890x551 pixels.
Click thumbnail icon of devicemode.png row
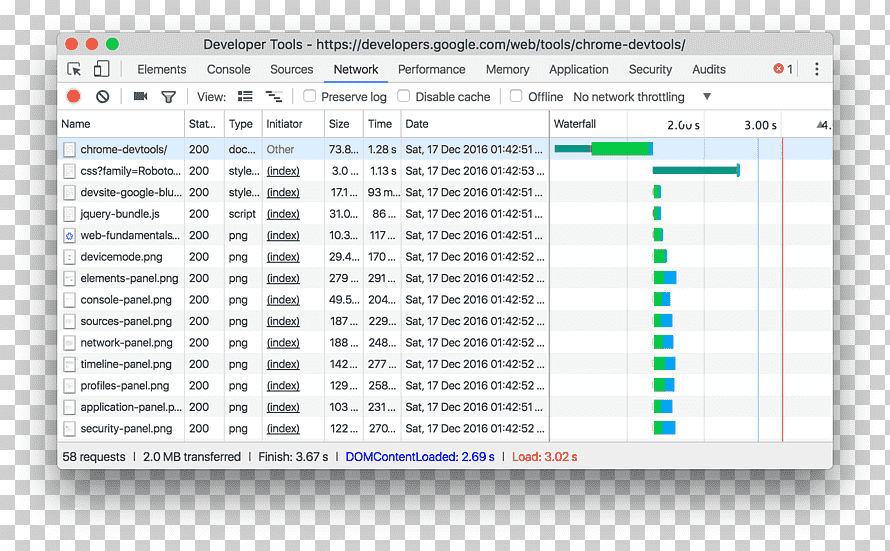coord(69,257)
